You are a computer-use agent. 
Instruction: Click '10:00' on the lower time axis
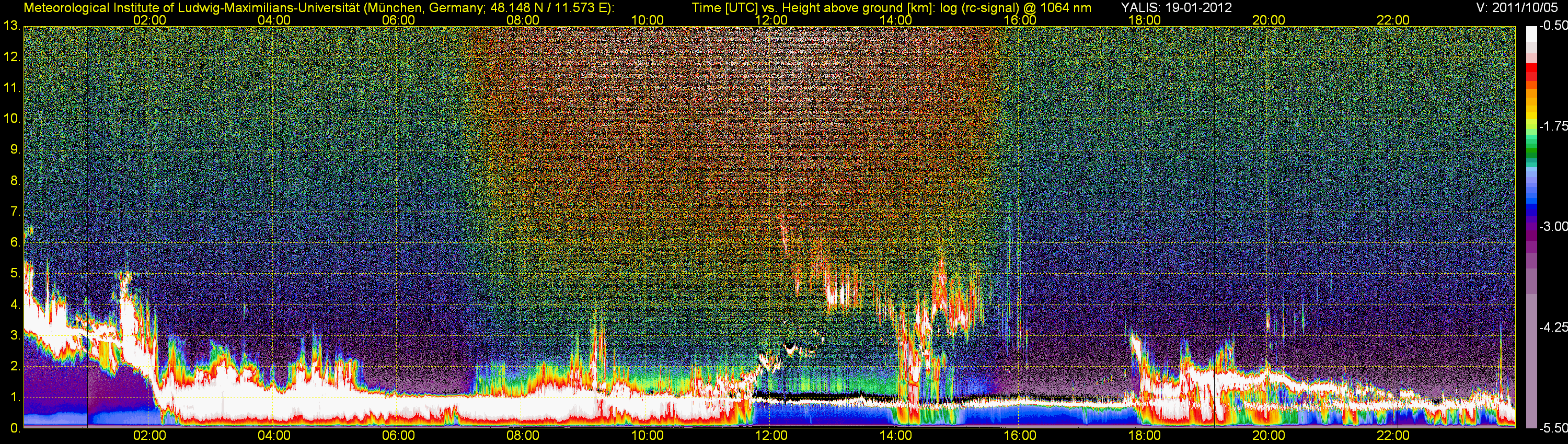[647, 436]
